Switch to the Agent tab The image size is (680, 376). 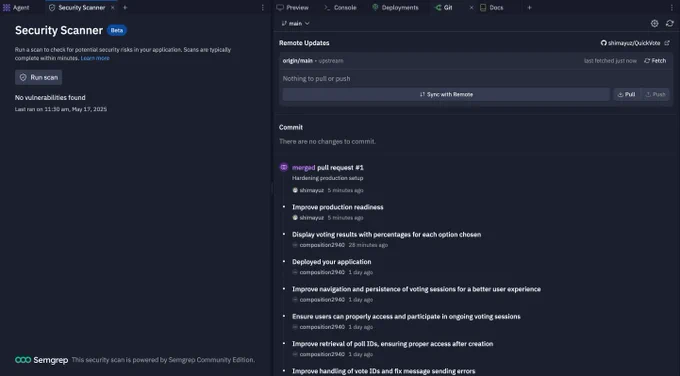16,7
